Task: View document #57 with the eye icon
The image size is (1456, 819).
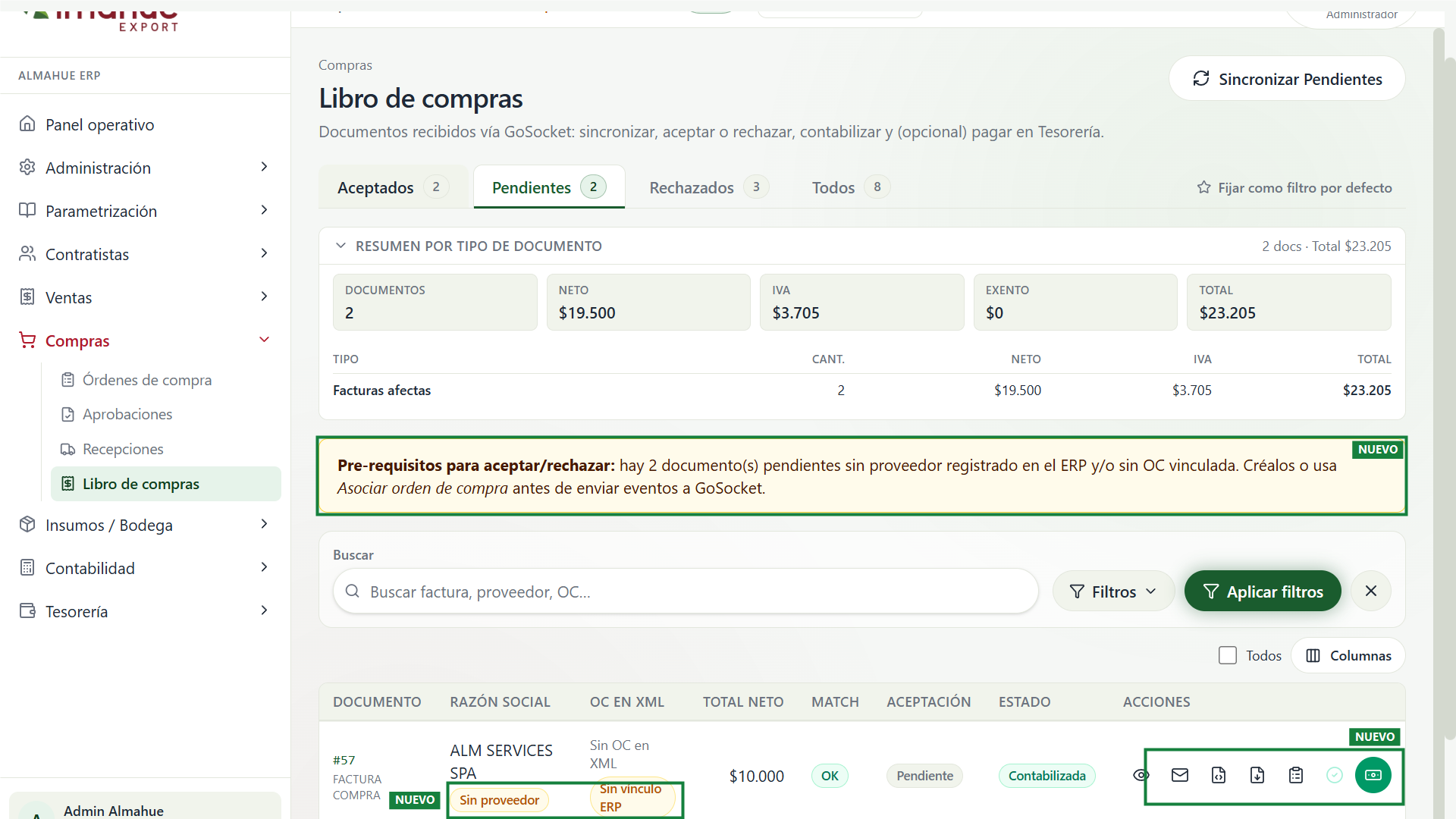Action: click(x=1141, y=775)
